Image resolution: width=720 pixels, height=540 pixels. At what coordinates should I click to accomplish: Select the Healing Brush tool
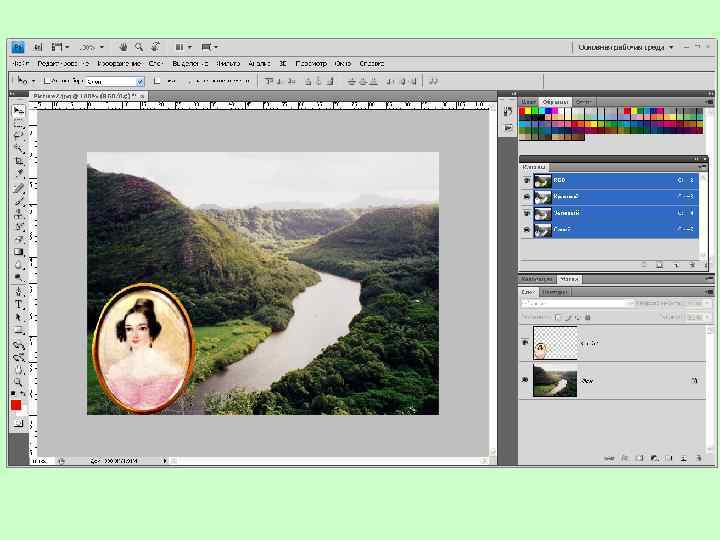click(x=18, y=188)
